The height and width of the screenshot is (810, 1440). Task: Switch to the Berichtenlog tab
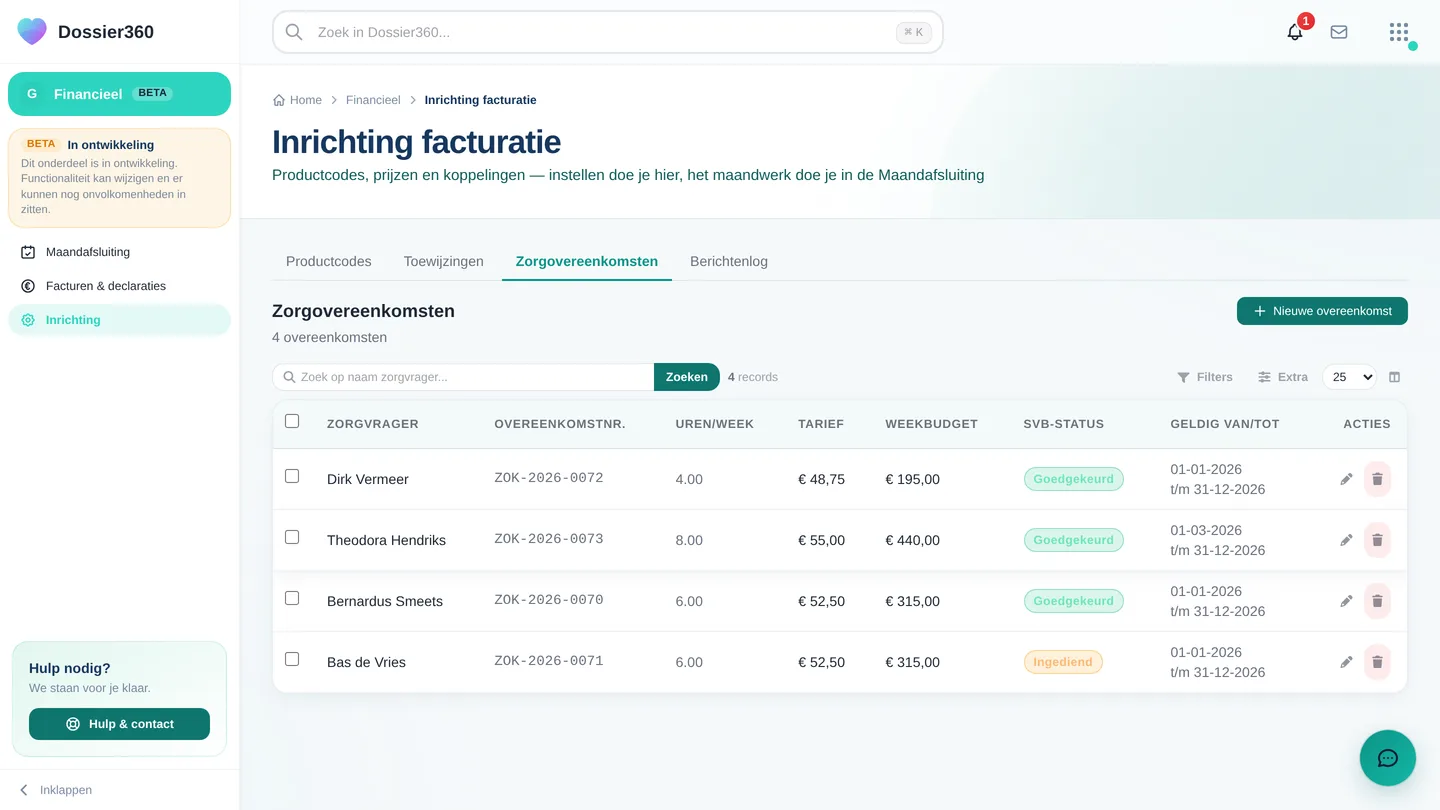click(x=729, y=261)
